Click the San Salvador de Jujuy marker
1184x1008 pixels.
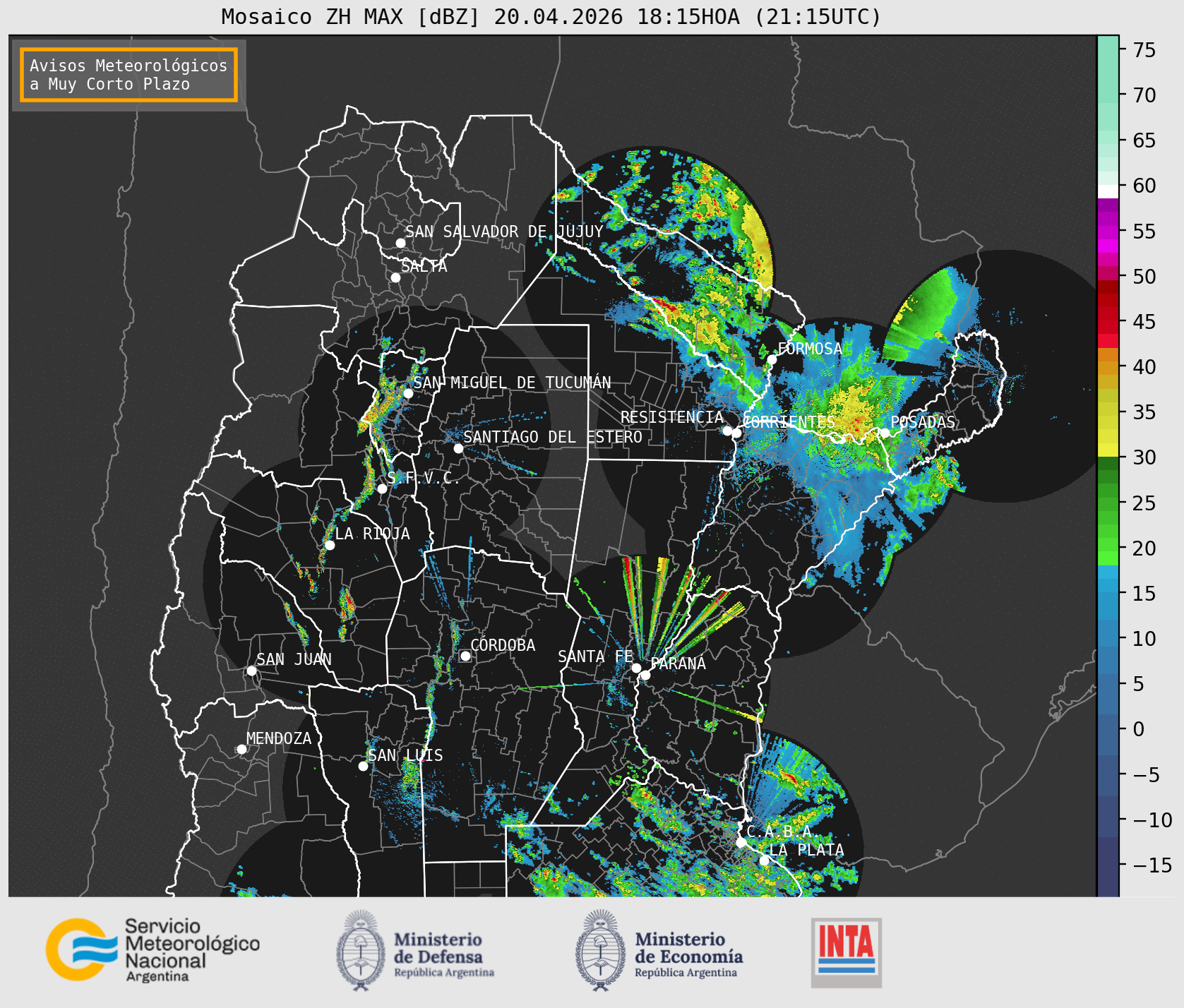400,243
